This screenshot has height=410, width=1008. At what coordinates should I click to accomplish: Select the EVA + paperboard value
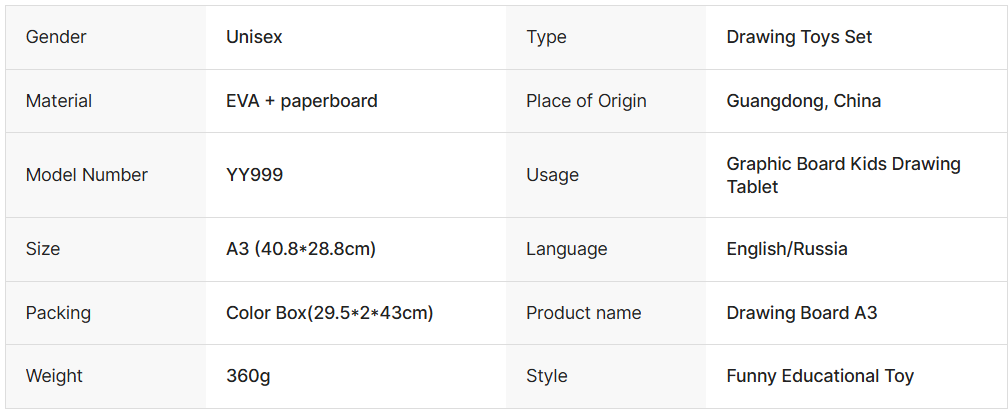302,101
